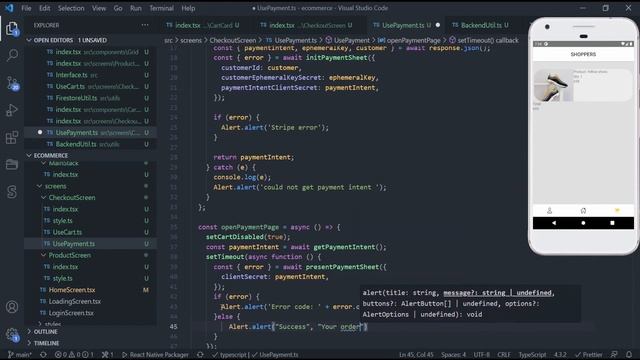Open the File menu
The width and height of the screenshot is (640, 360).
coord(26,8)
